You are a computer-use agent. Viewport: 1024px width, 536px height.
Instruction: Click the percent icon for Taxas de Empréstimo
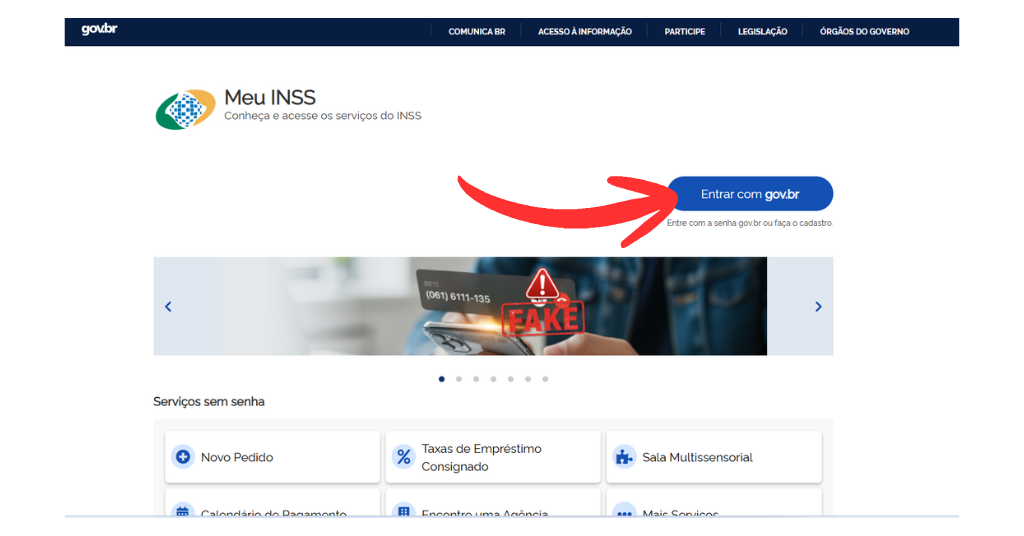[404, 457]
